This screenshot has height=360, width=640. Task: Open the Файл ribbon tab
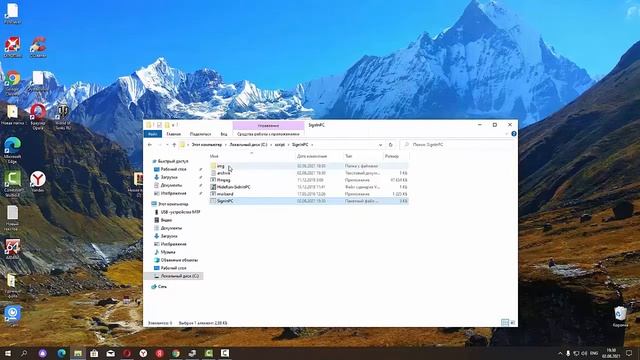coord(153,134)
